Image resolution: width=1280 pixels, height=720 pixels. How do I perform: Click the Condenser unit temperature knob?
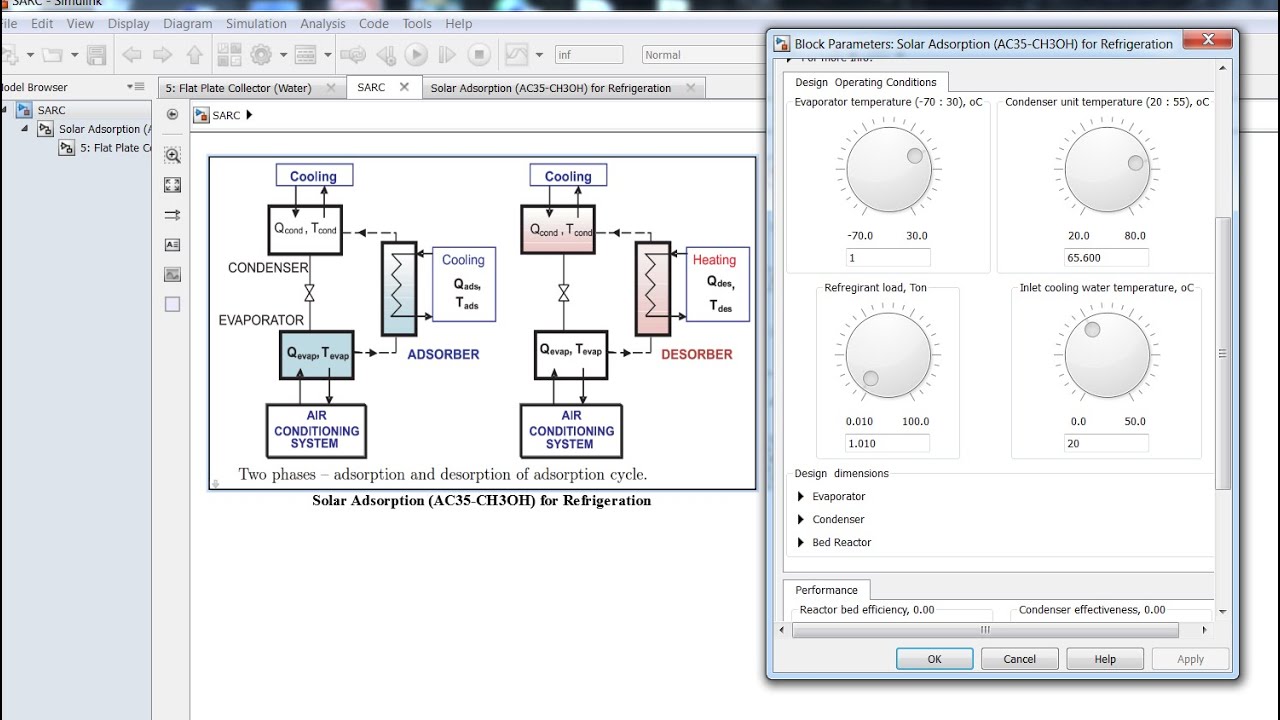coord(1107,169)
